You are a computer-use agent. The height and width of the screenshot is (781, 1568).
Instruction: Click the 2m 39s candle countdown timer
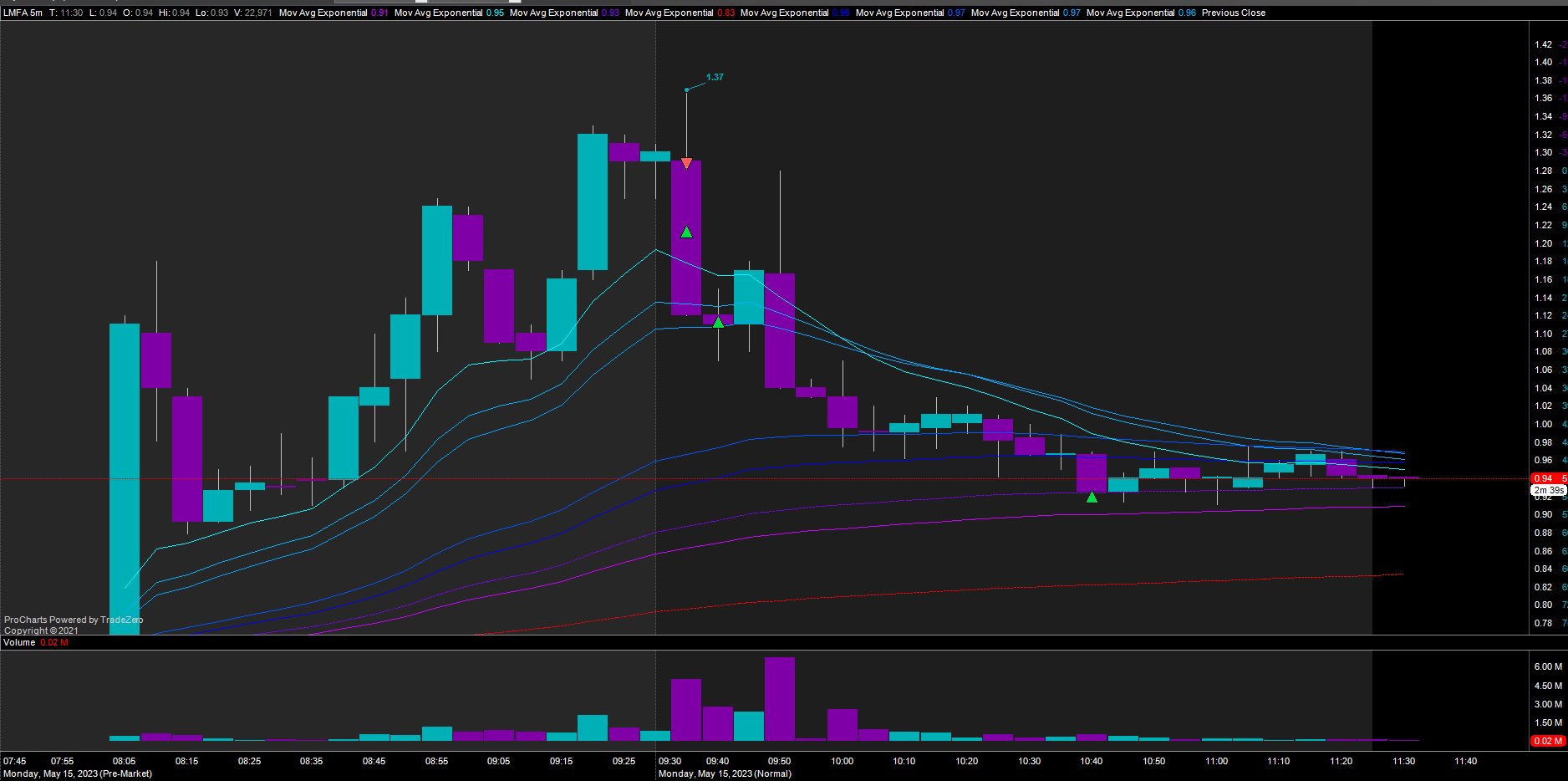click(1548, 491)
